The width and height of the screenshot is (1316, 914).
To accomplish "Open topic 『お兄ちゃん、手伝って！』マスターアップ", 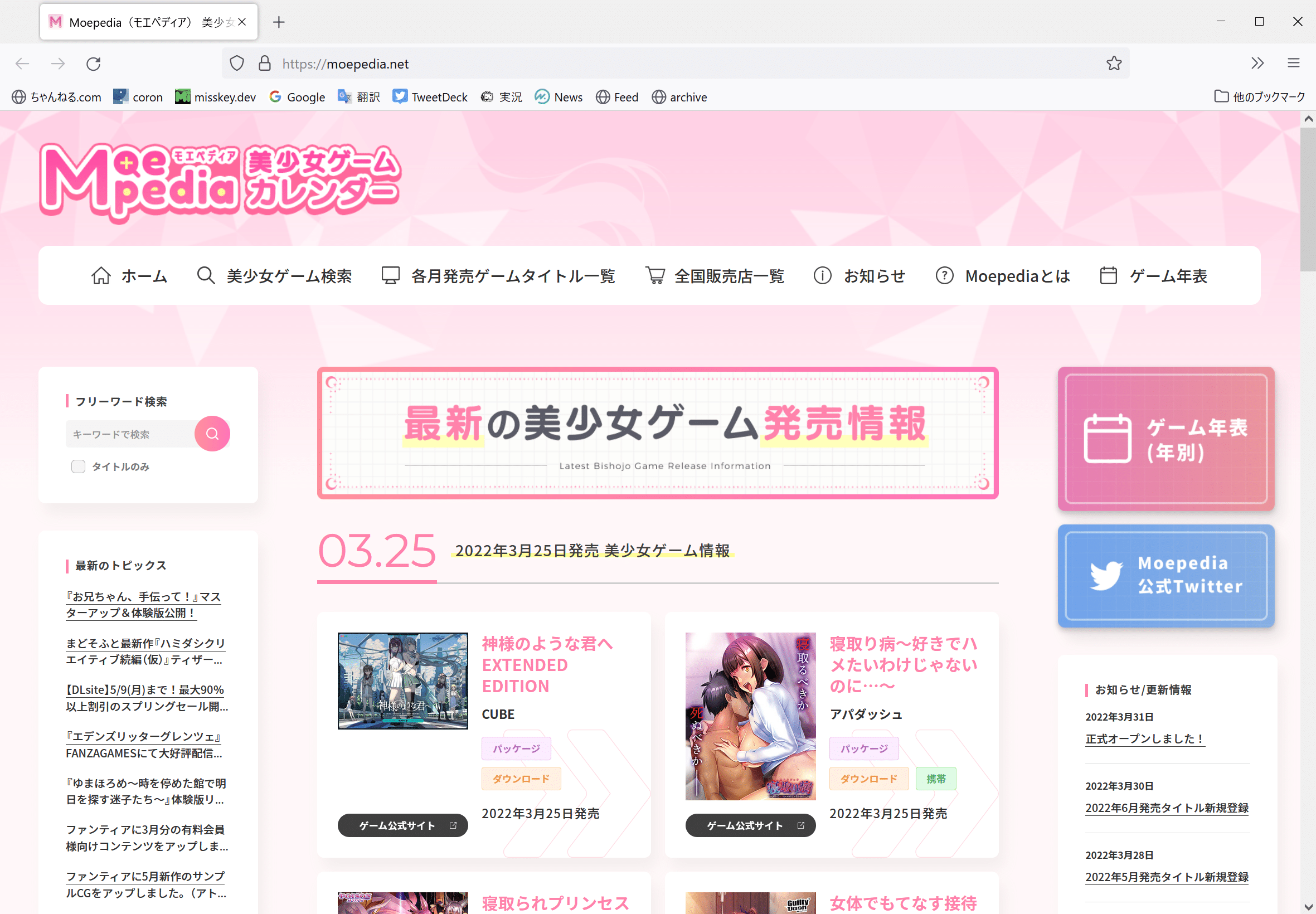I will (x=144, y=605).
